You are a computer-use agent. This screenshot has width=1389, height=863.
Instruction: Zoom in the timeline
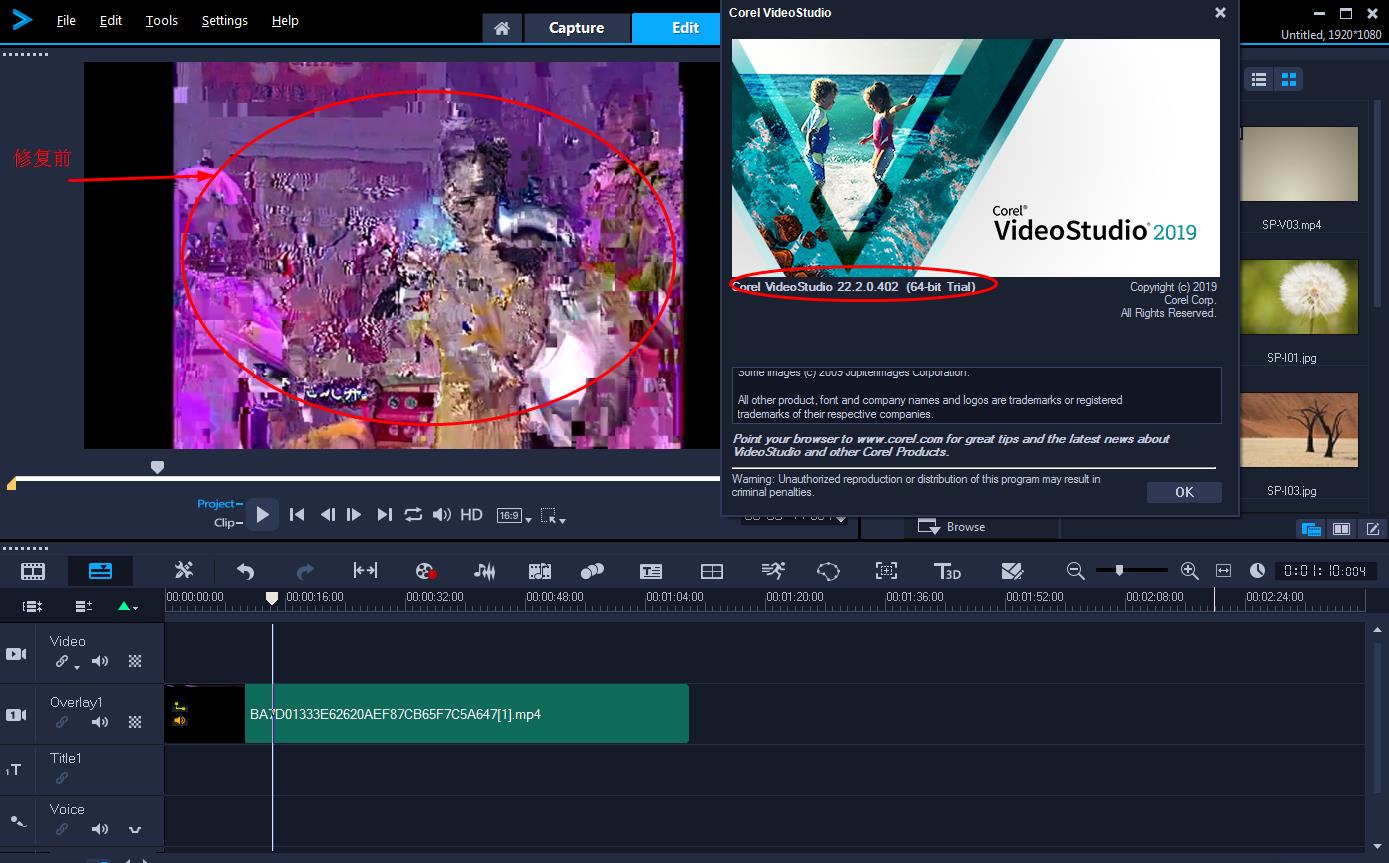pos(1189,571)
